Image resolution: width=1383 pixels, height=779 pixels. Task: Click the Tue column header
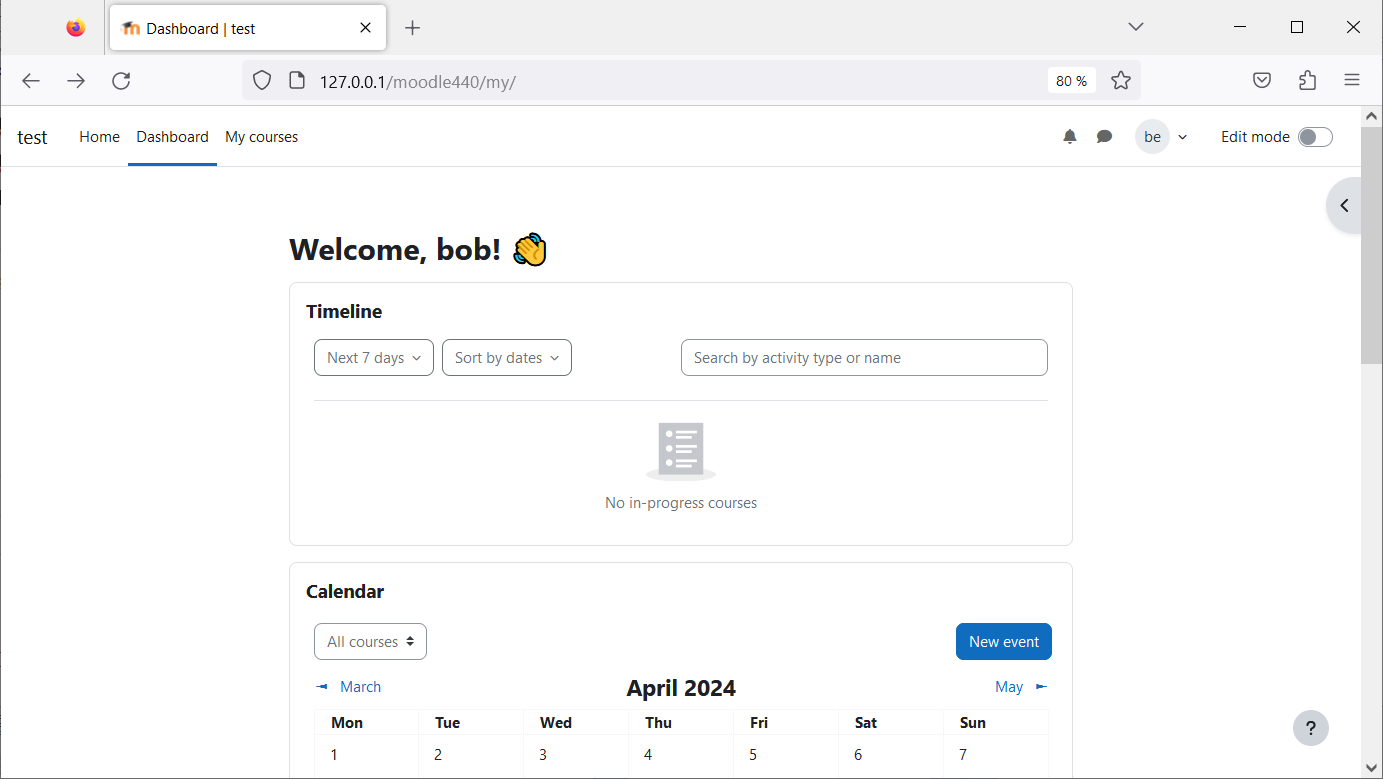click(x=447, y=723)
